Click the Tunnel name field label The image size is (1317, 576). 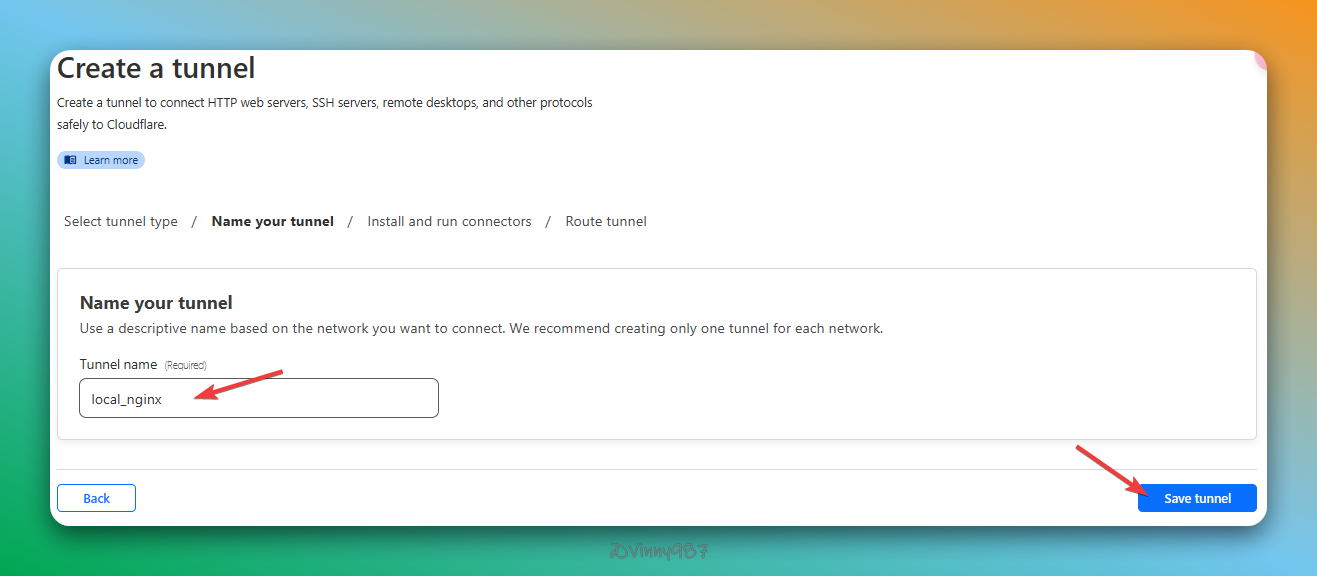point(119,364)
